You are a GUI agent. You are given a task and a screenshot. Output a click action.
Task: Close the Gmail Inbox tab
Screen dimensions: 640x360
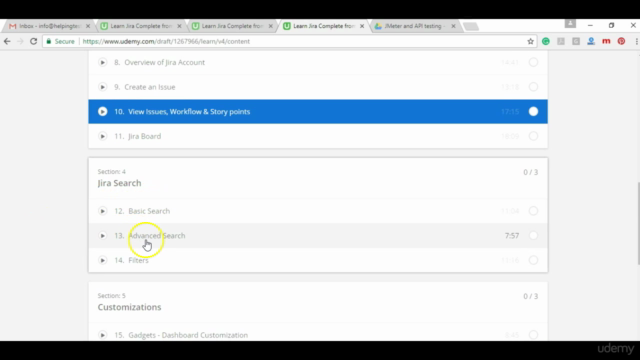88,26
